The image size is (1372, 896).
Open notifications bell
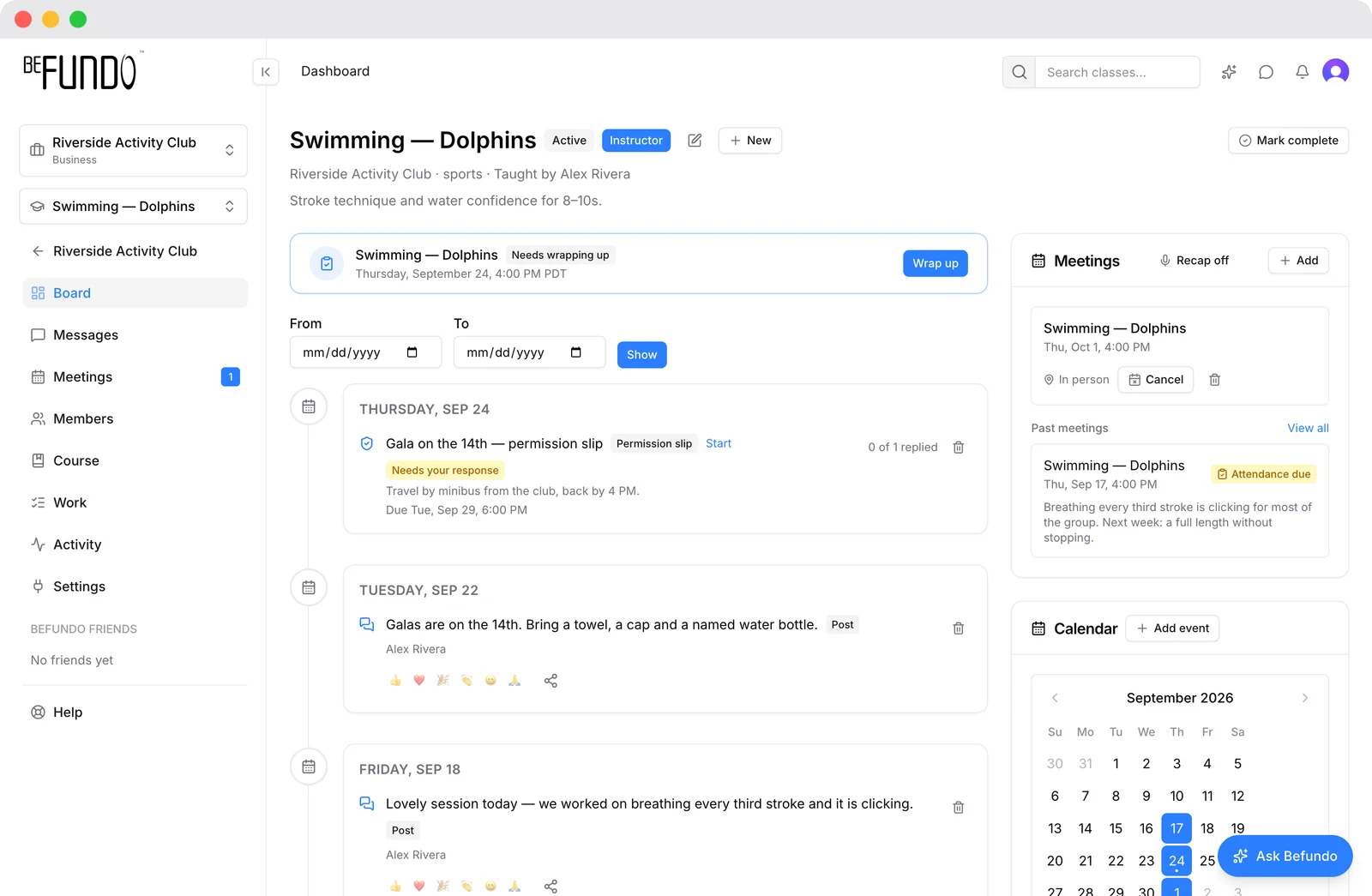1302,72
